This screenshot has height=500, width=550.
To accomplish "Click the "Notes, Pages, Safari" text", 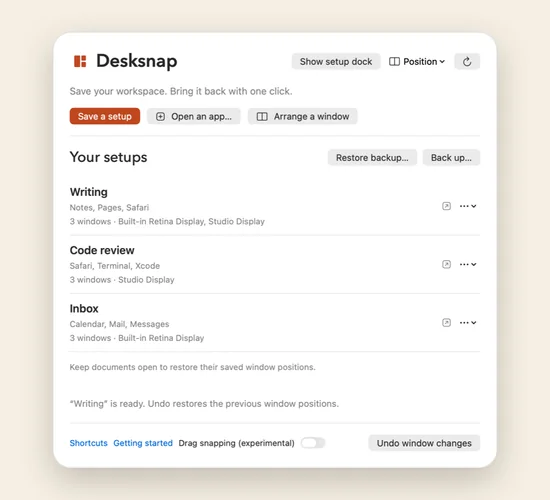I will [109, 207].
